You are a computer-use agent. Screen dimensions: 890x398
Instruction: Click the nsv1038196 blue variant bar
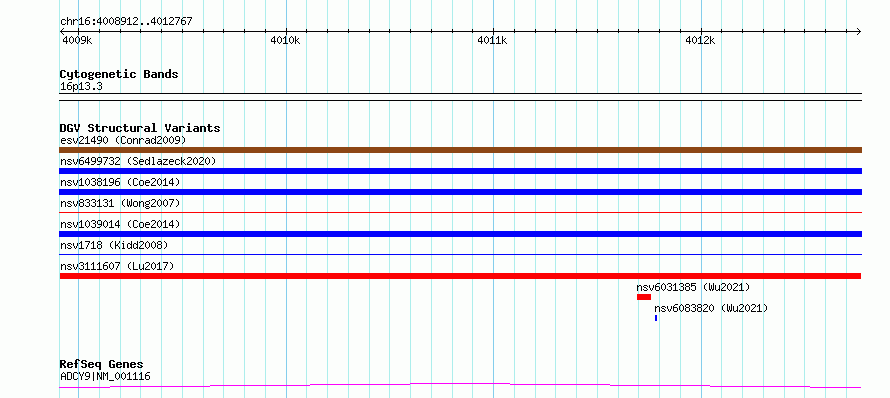pos(460,192)
